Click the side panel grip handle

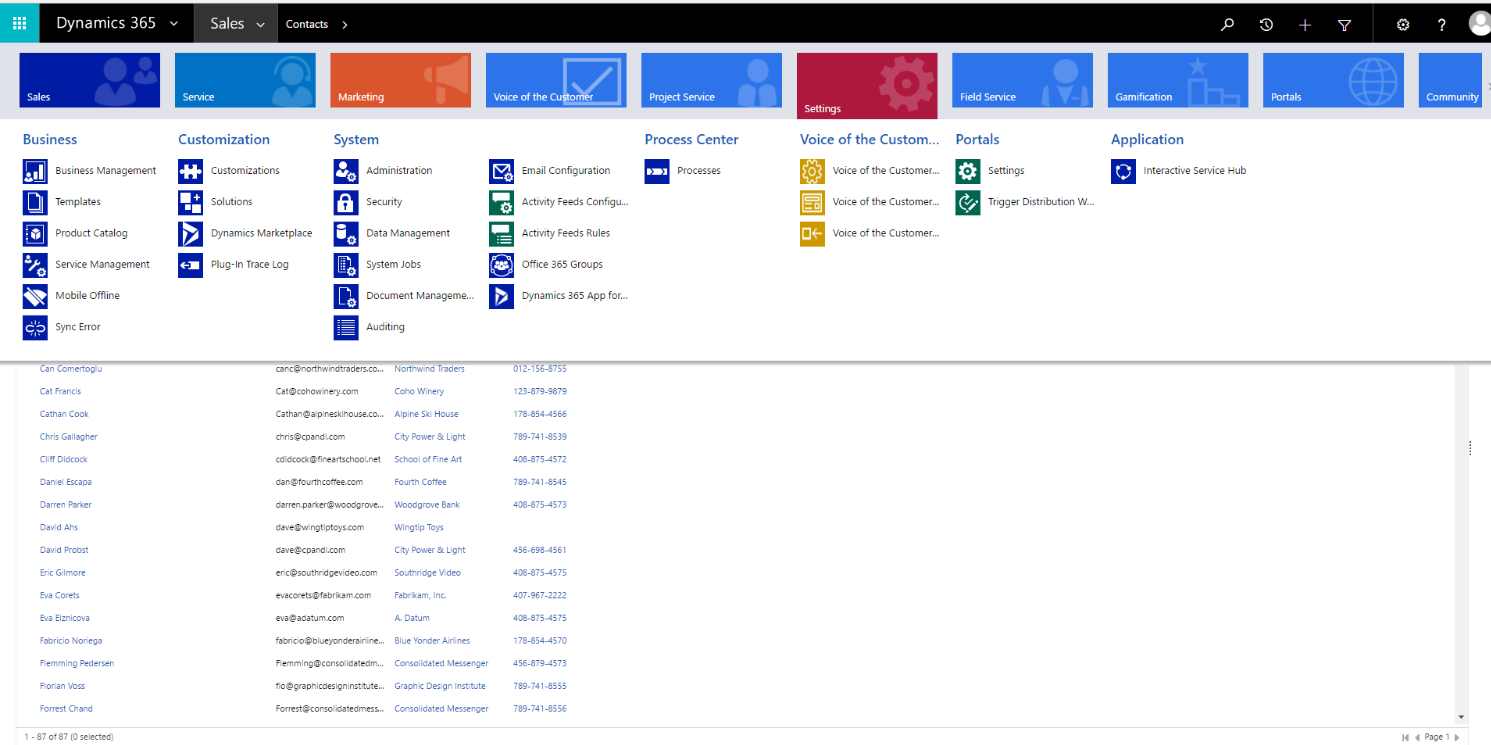pyautogui.click(x=1470, y=448)
